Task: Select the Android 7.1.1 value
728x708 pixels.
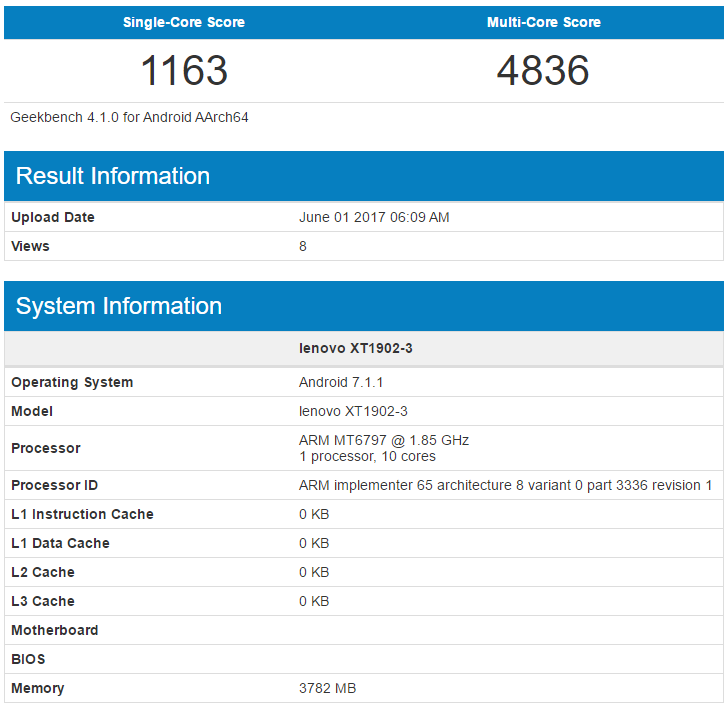Action: [x=341, y=383]
